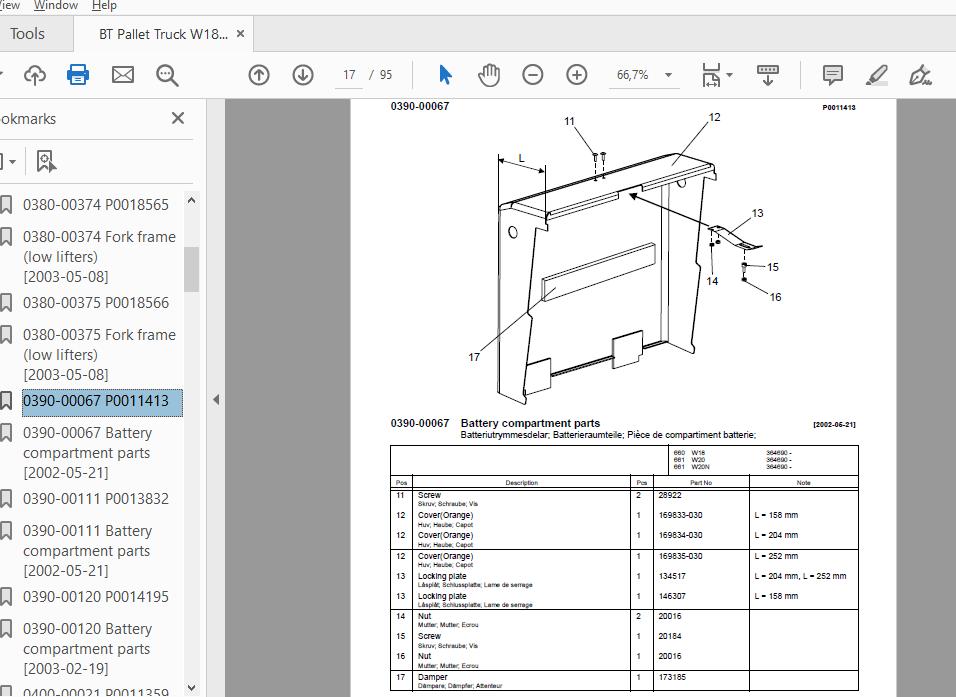The image size is (956, 697).
Task: Expand the page fit options dropdown arrow
Action: [x=729, y=75]
